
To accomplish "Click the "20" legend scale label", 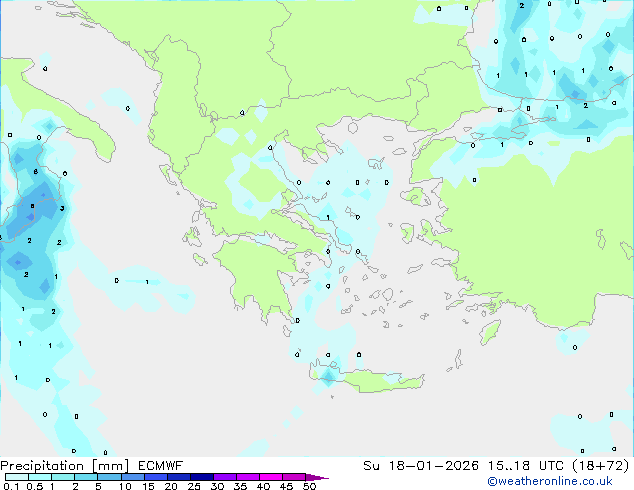I will point(171,486).
